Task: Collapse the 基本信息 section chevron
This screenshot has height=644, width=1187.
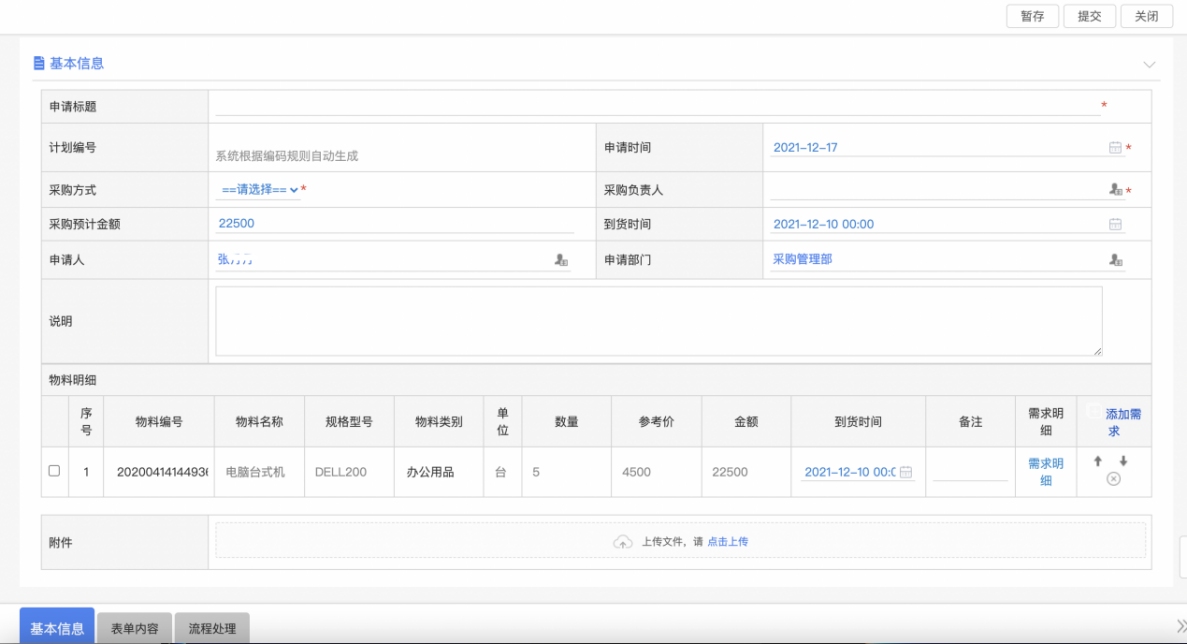Action: click(1149, 64)
